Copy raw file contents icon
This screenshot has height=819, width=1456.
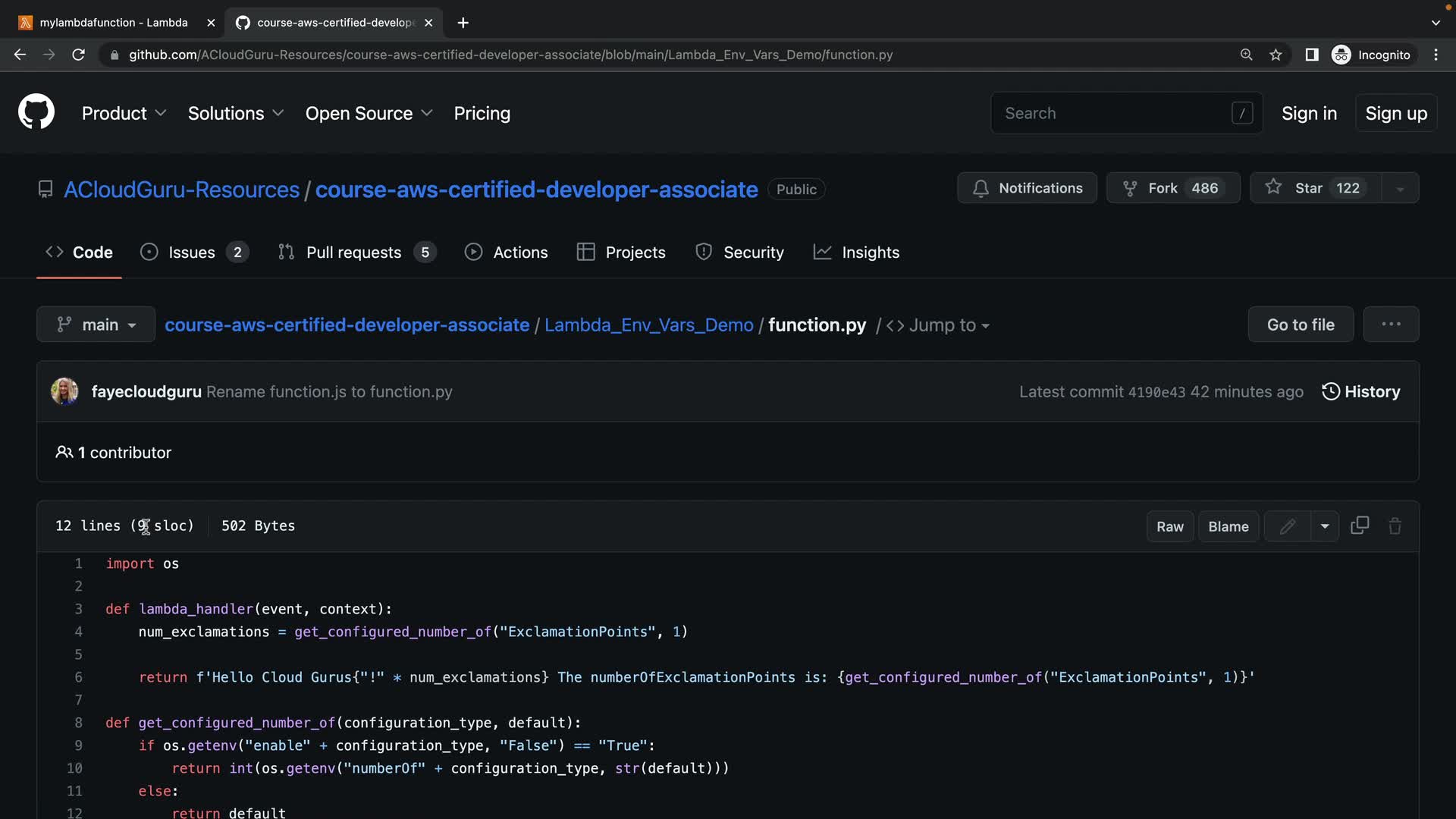(x=1360, y=526)
